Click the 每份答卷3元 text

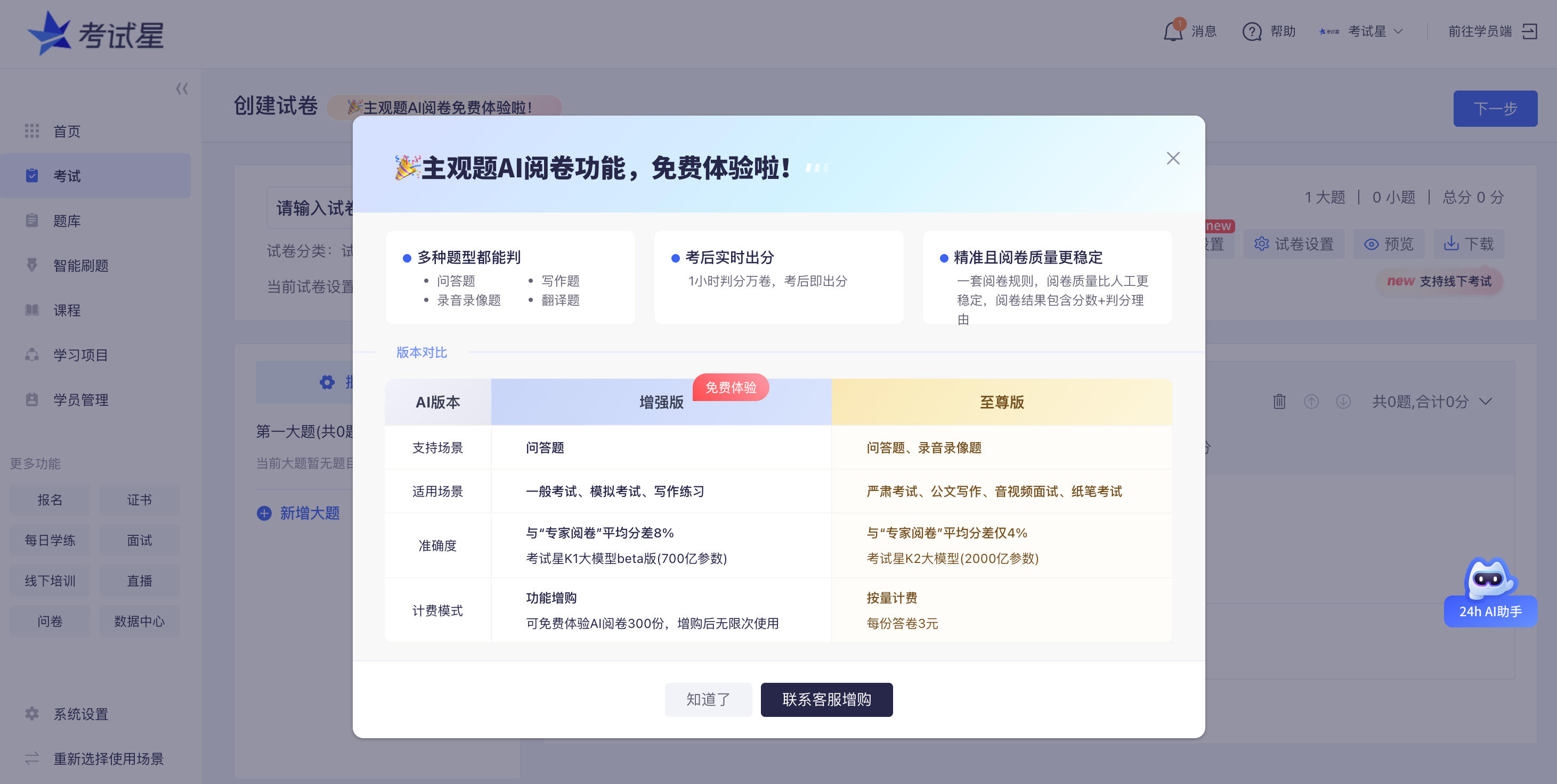coord(902,623)
